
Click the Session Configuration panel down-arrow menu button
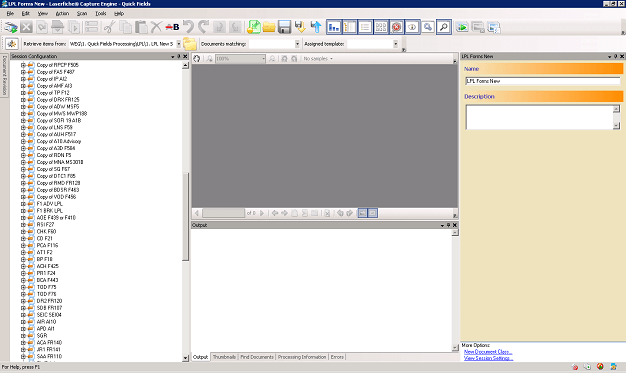[172, 57]
